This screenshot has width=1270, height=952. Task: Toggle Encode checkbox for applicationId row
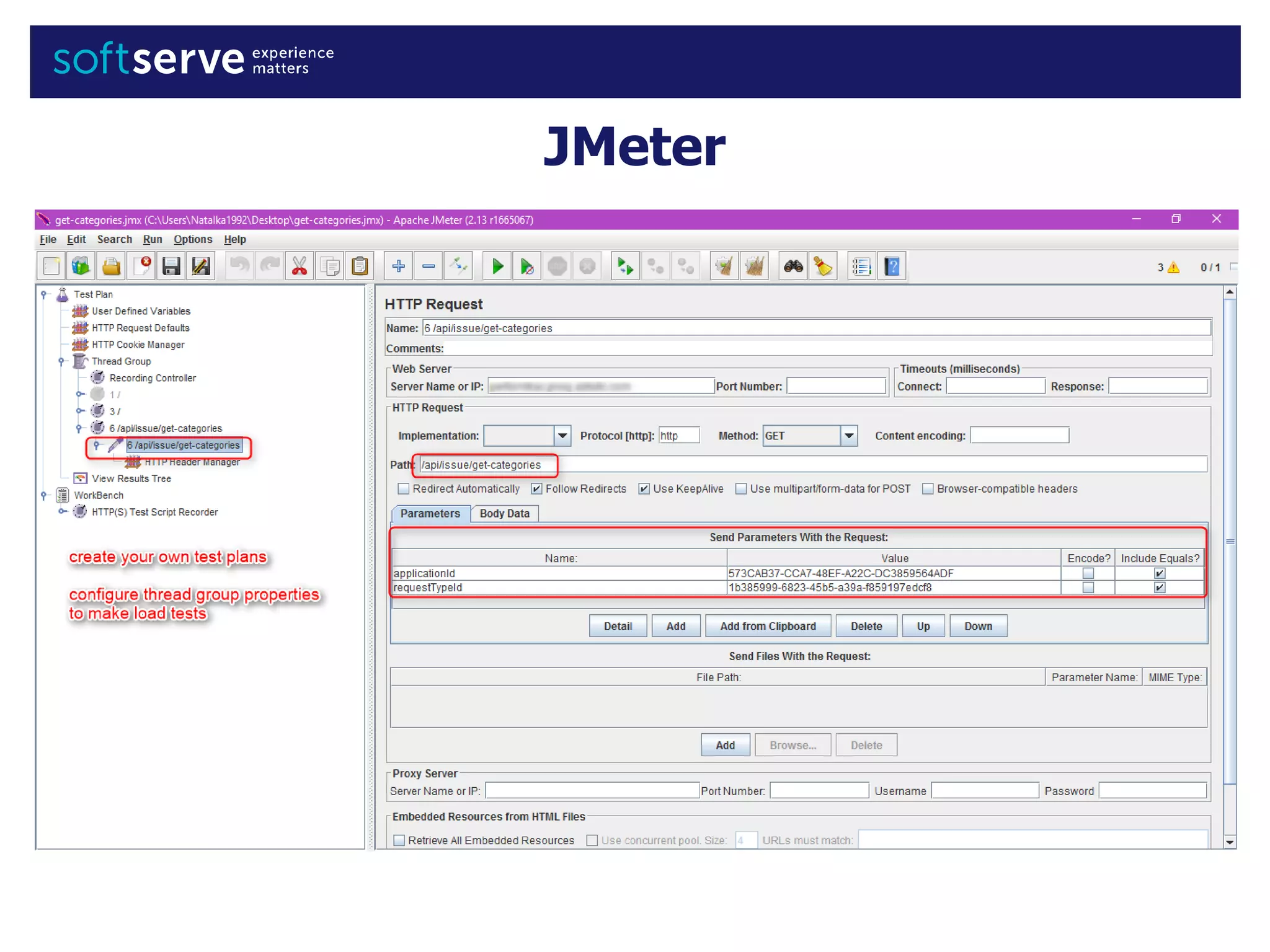coord(1088,573)
